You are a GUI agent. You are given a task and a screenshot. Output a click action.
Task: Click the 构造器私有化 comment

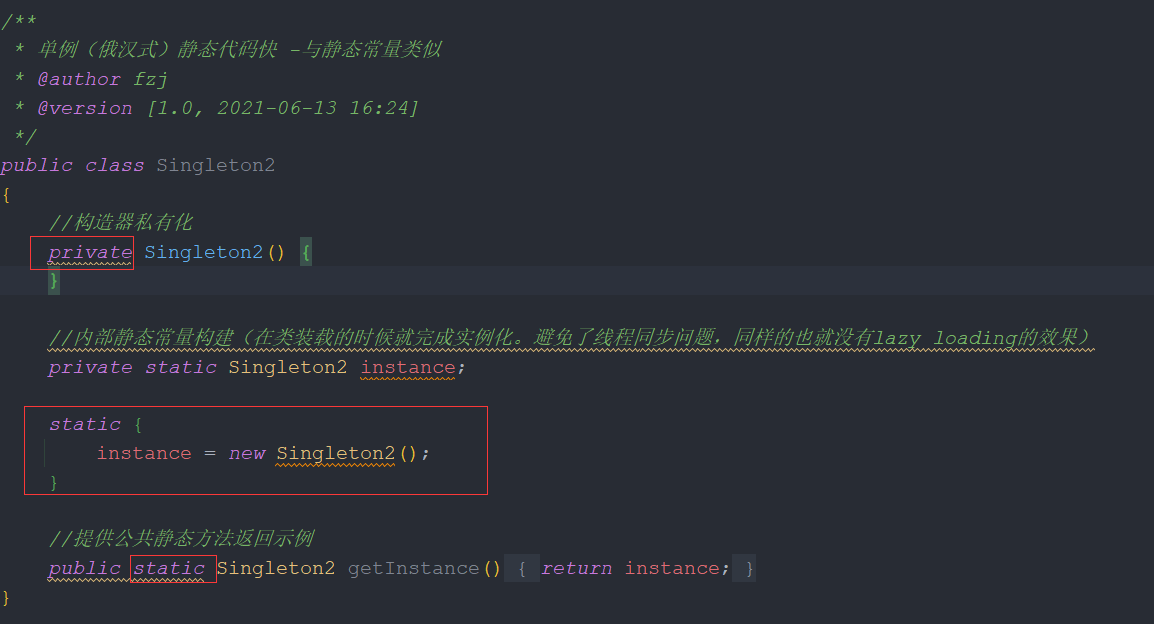pos(121,222)
